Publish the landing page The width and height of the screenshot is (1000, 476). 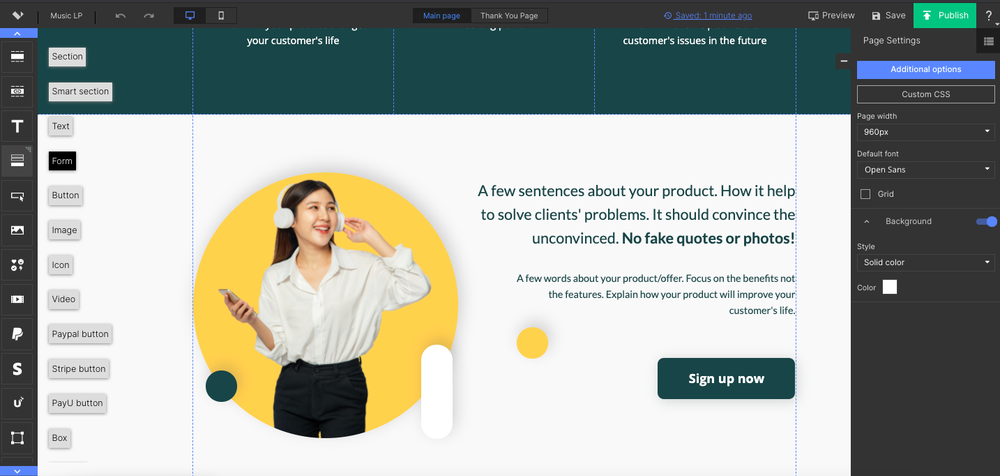[945, 15]
